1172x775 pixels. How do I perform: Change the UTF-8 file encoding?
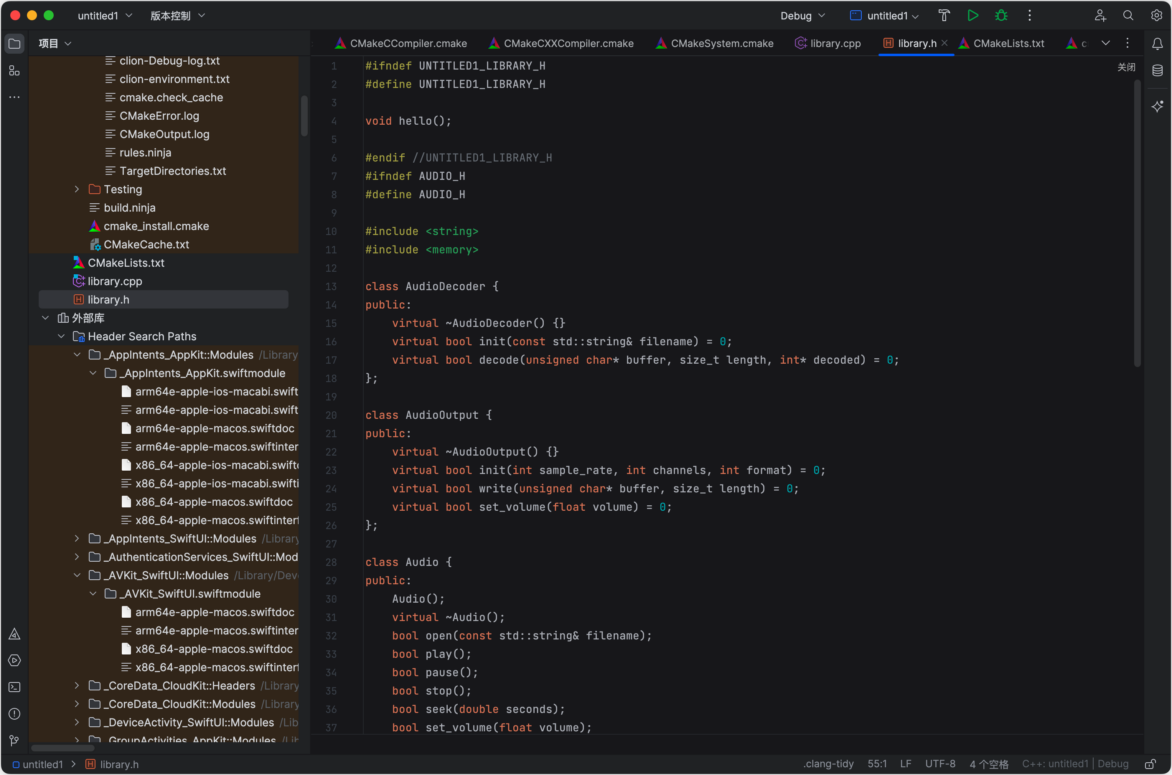point(940,764)
